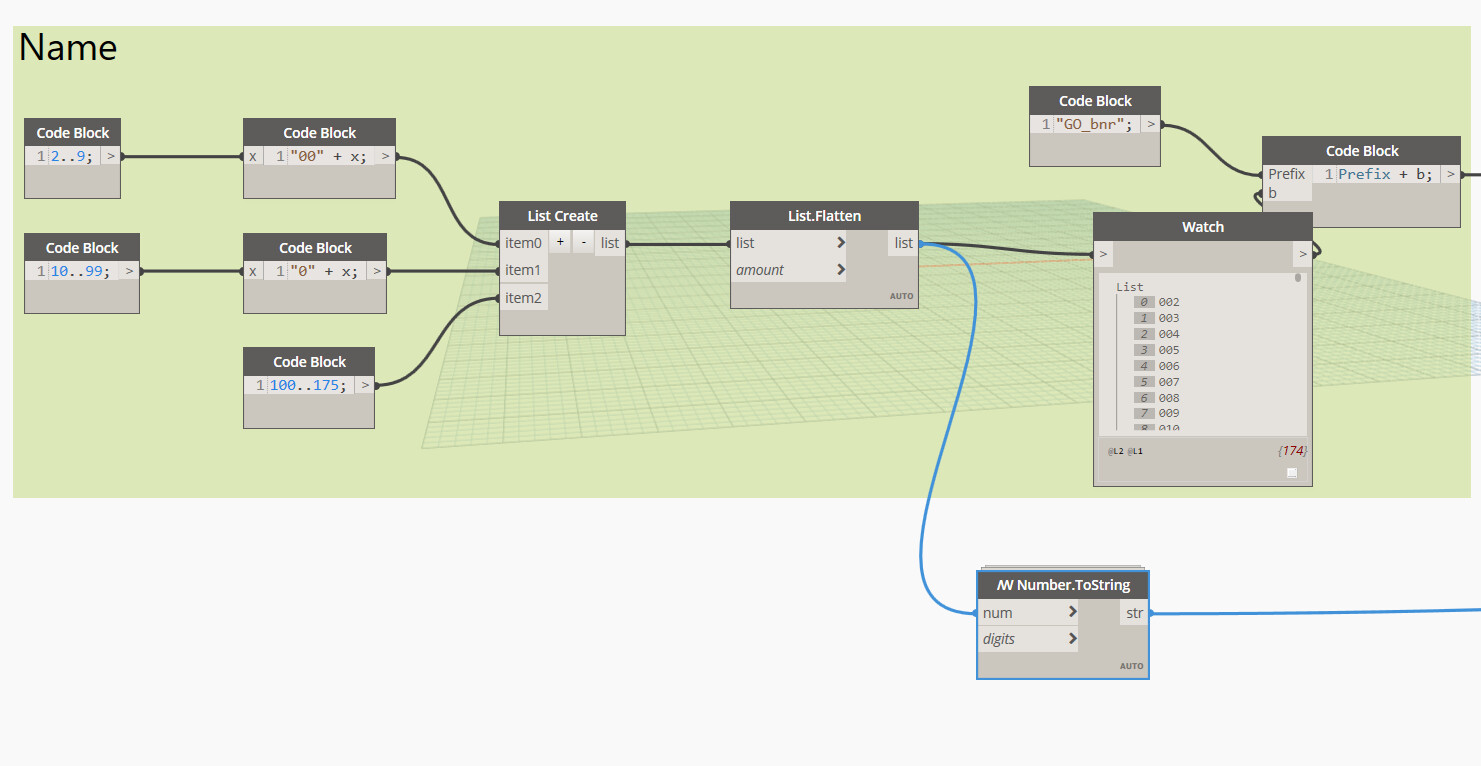This screenshot has height=766, width=1481.
Task: Select the x input port of the "00" + x block
Action: (x=253, y=156)
